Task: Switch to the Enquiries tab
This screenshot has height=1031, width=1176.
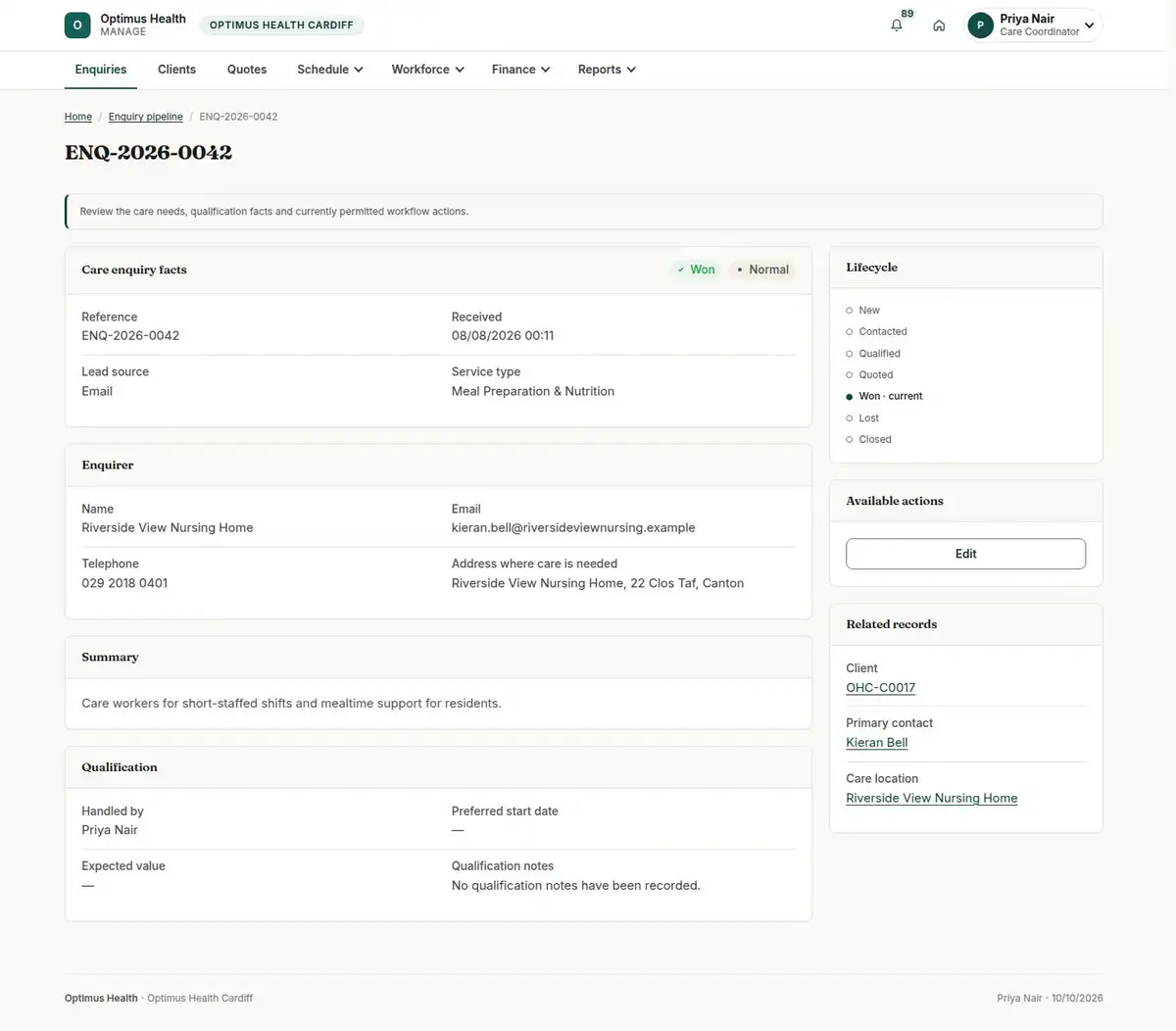Action: coord(101,70)
